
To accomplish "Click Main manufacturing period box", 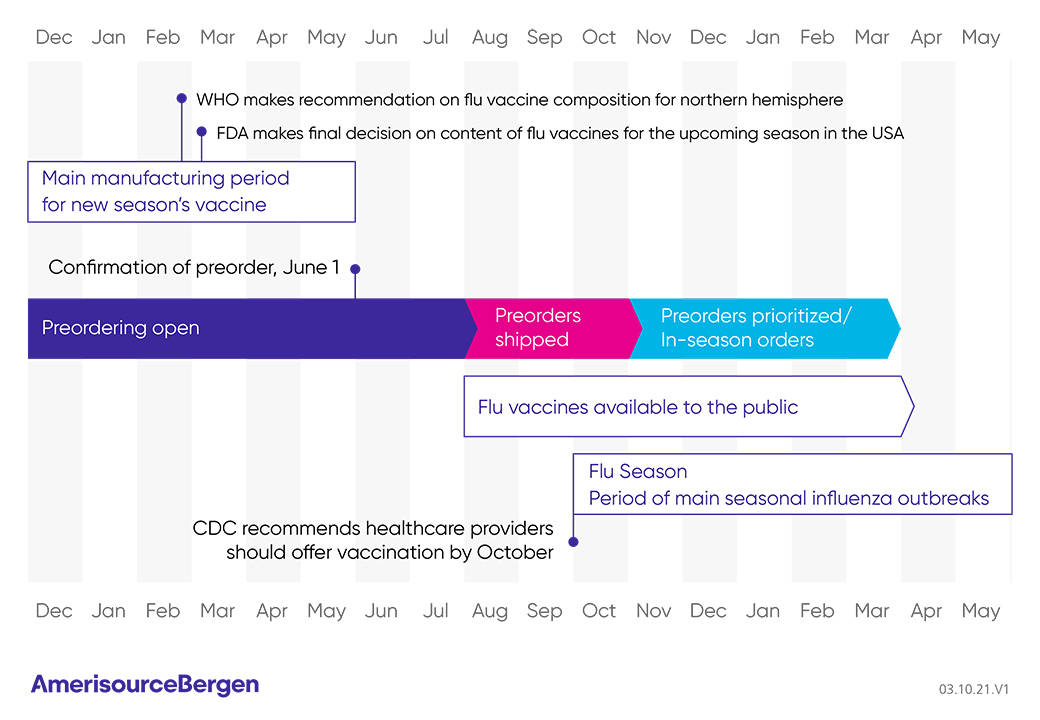I will point(191,191).
